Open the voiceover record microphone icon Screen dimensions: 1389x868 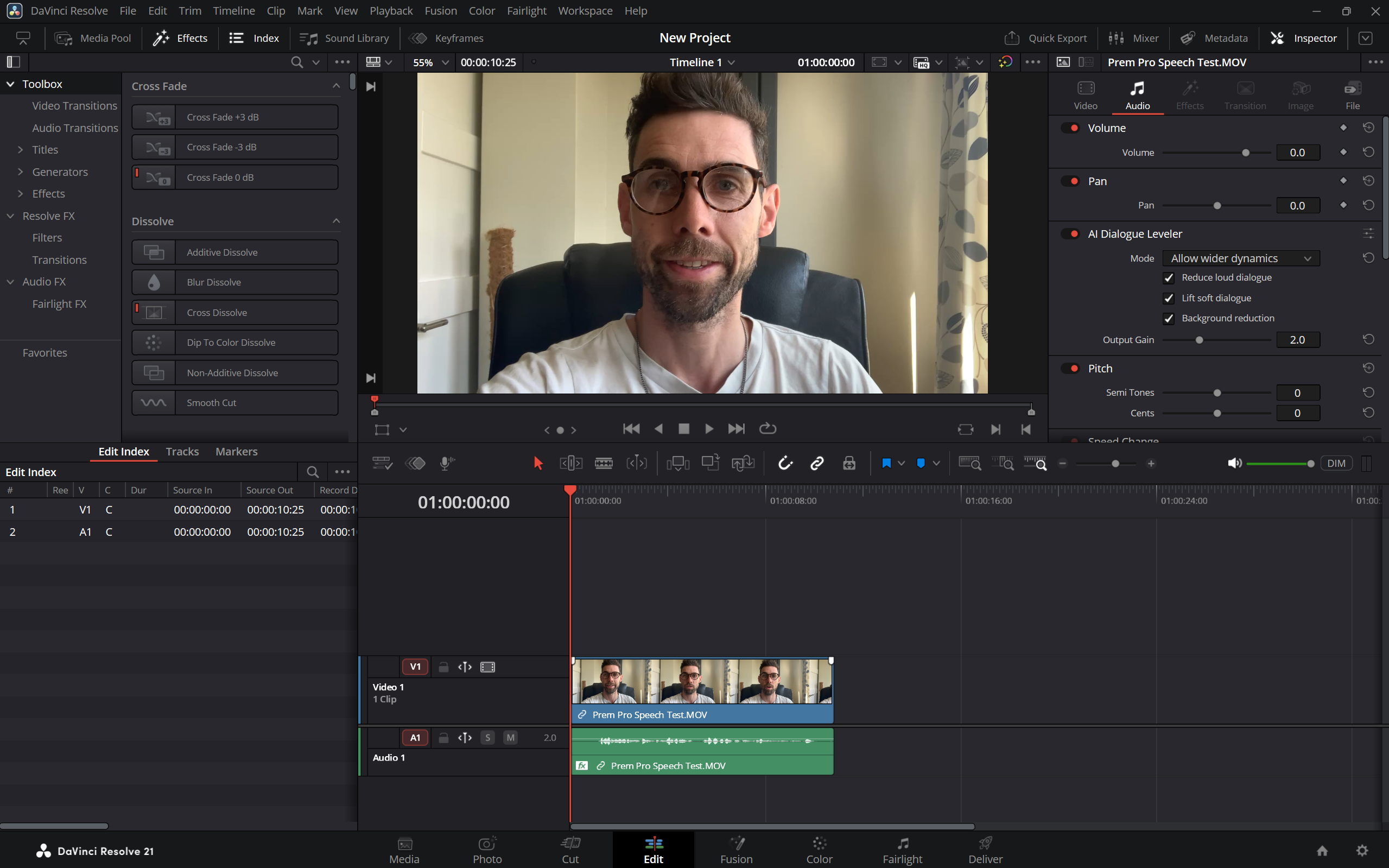tap(447, 463)
